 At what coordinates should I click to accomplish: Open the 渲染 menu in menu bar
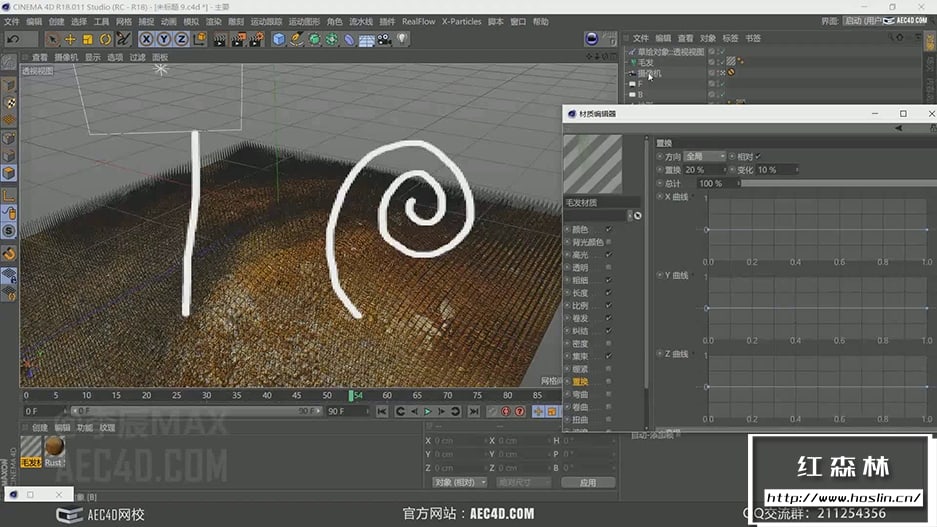(213, 21)
